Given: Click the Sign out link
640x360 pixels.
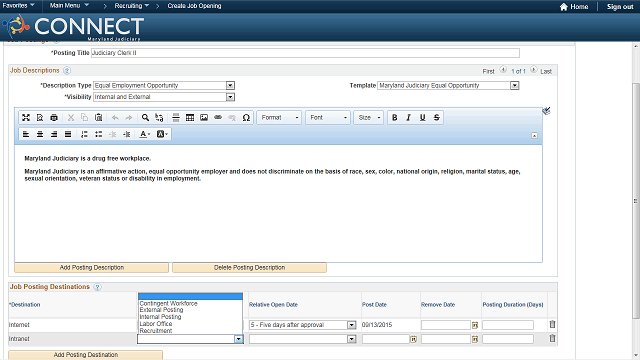Looking at the screenshot, I should click(x=620, y=7).
